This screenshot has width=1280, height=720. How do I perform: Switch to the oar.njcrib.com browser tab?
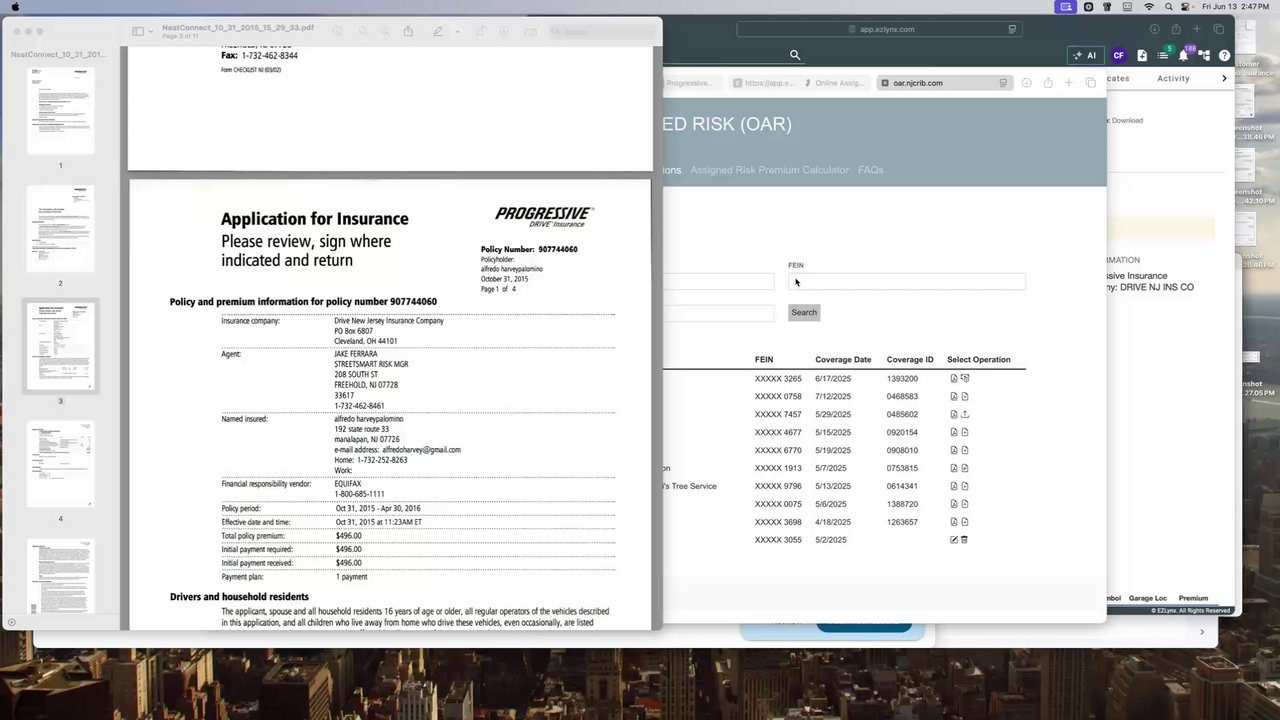click(x=944, y=83)
